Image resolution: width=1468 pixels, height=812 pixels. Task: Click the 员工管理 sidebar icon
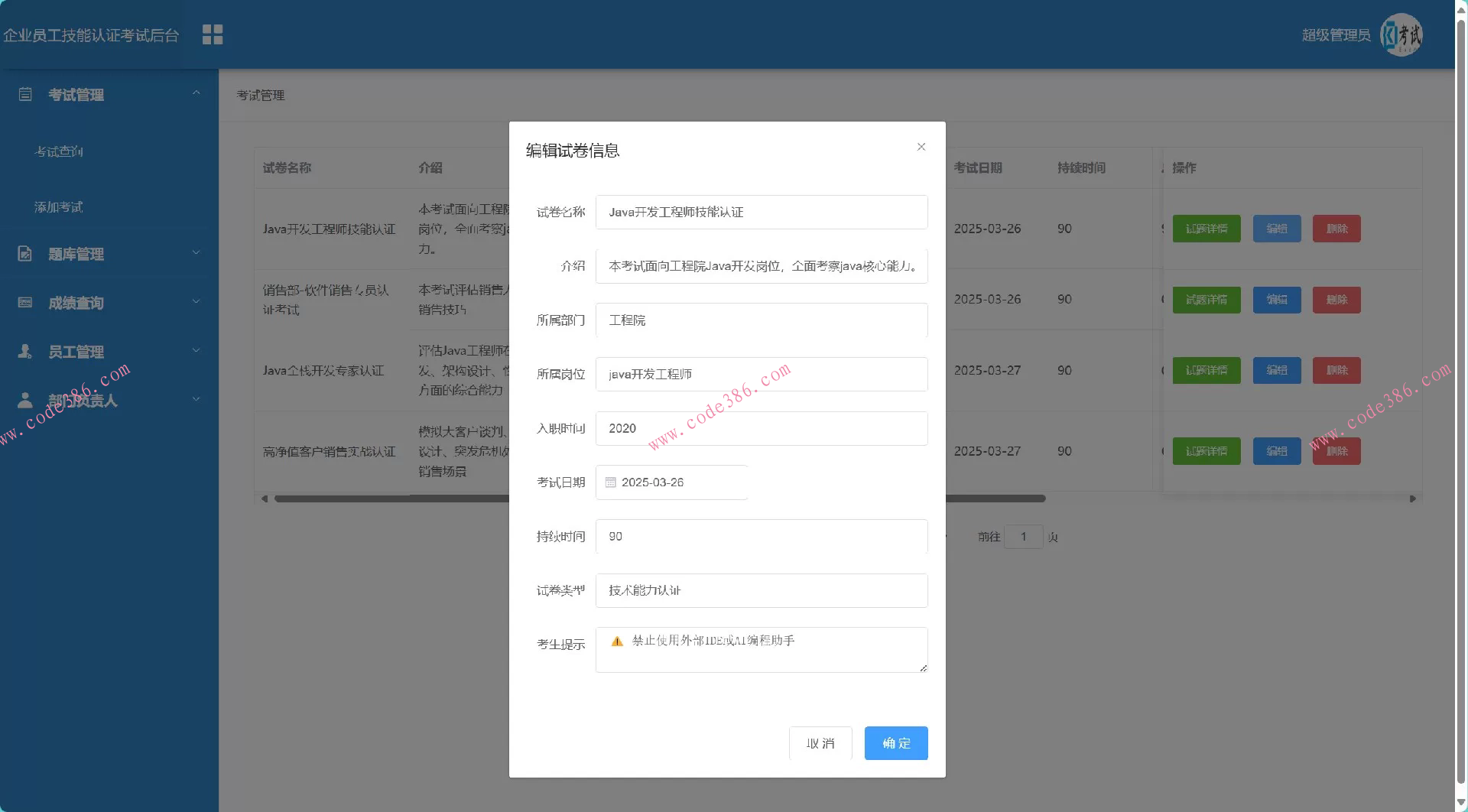(25, 351)
